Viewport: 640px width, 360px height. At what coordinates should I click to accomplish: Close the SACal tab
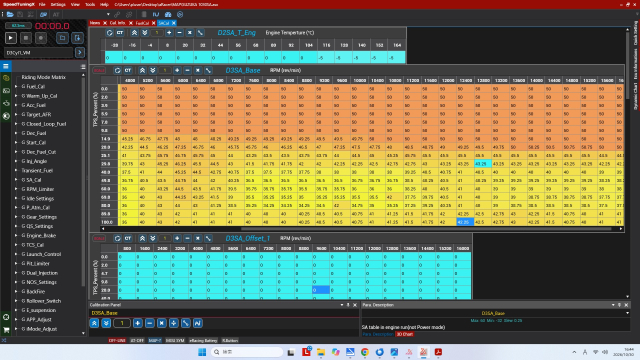click(x=173, y=23)
